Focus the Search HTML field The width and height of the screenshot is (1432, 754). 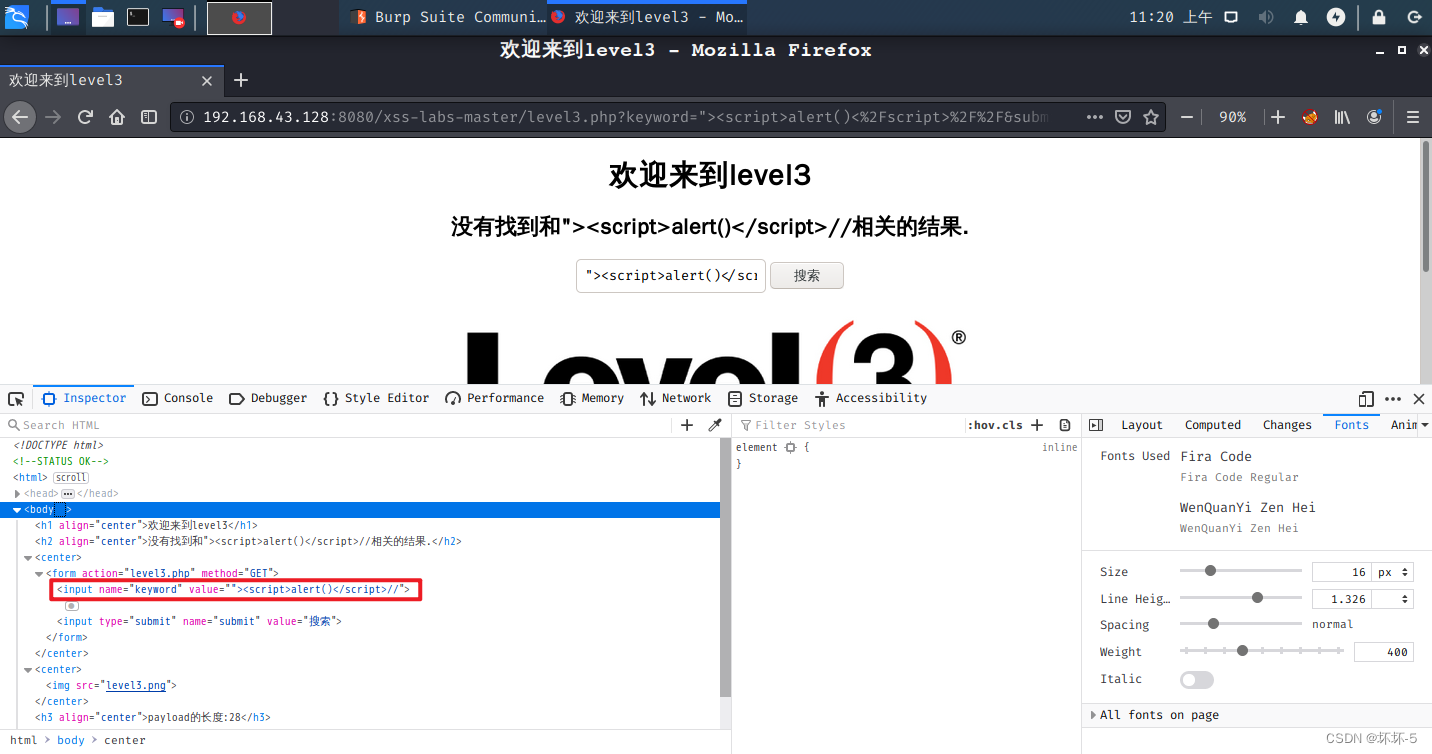click(340, 425)
